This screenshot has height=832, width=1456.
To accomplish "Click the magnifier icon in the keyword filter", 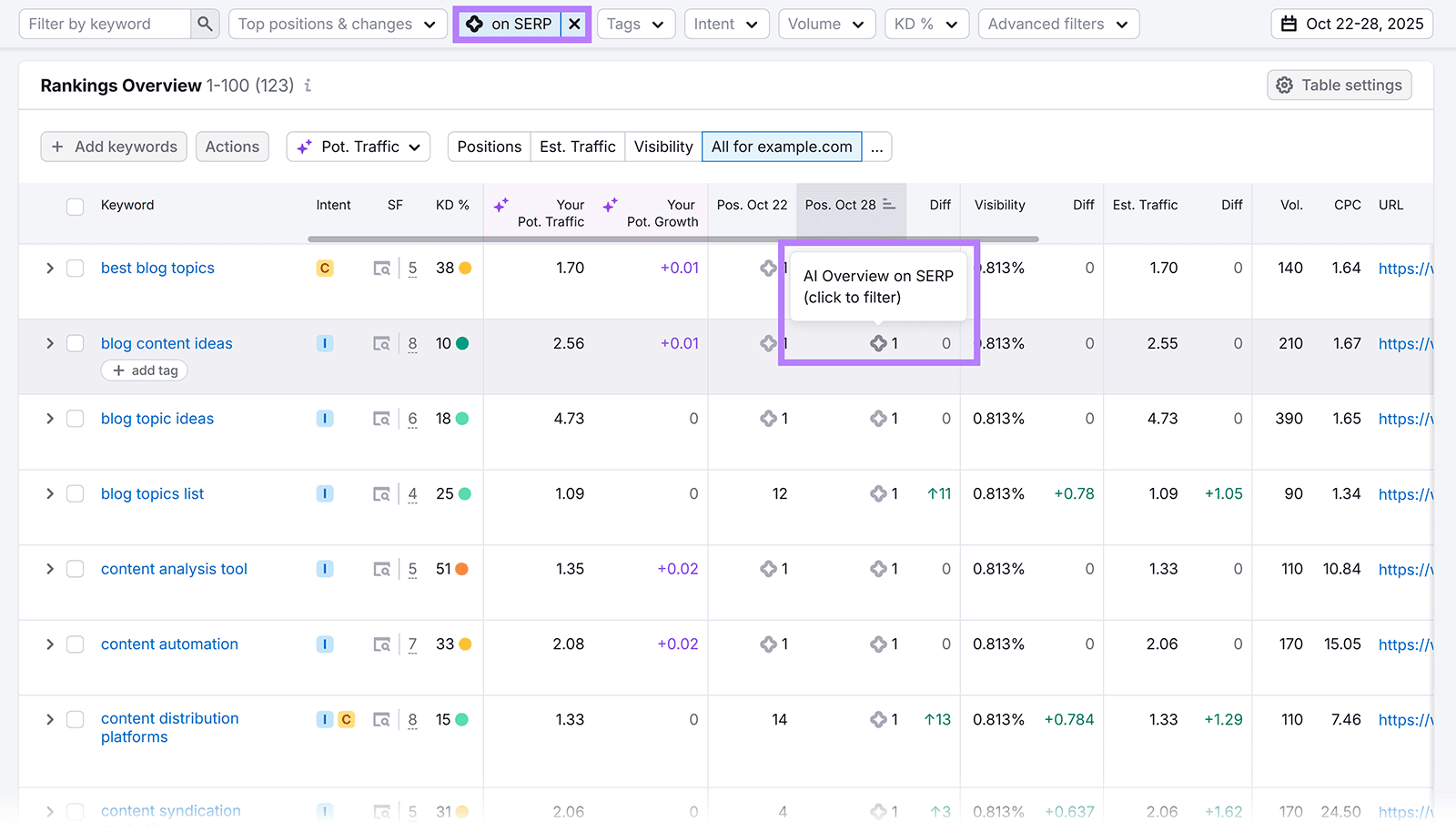I will (x=205, y=24).
